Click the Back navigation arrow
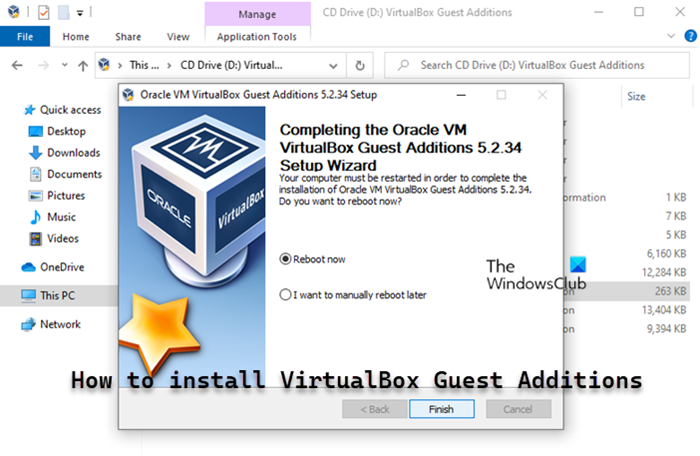700x456 pixels. [x=16, y=66]
